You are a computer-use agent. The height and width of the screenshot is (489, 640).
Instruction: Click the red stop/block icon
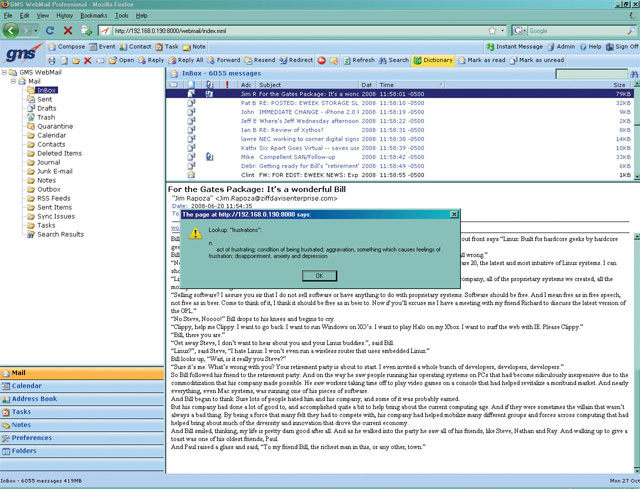coord(322,60)
